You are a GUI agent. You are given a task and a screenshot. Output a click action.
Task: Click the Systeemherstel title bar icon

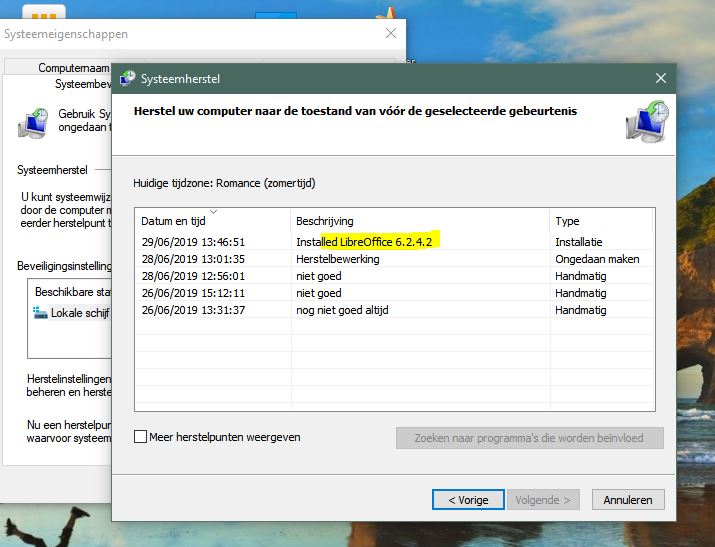[x=128, y=79]
